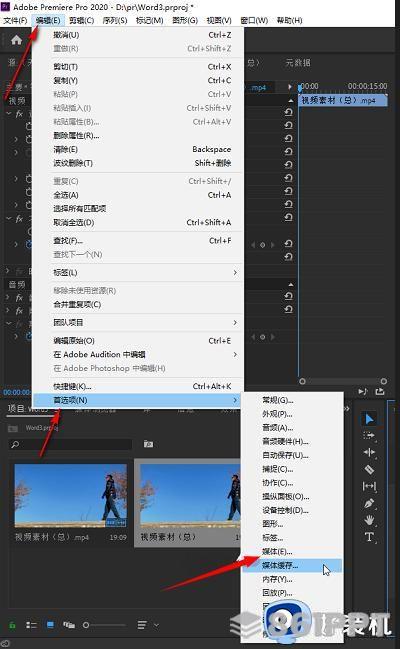Viewport: 400px width, 649px height.
Task: Click the status icon in the bottom-left corner
Action: point(6,644)
